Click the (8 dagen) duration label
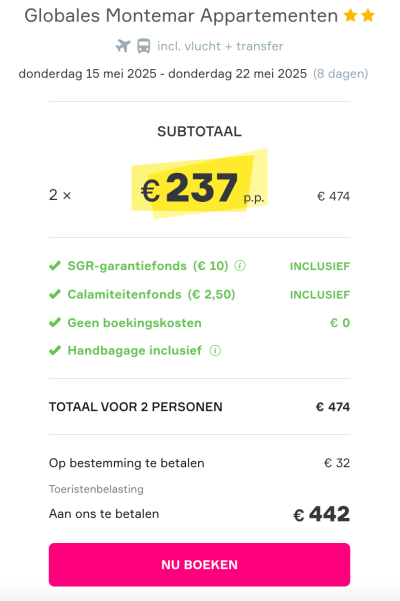The image size is (400, 601). (x=341, y=74)
